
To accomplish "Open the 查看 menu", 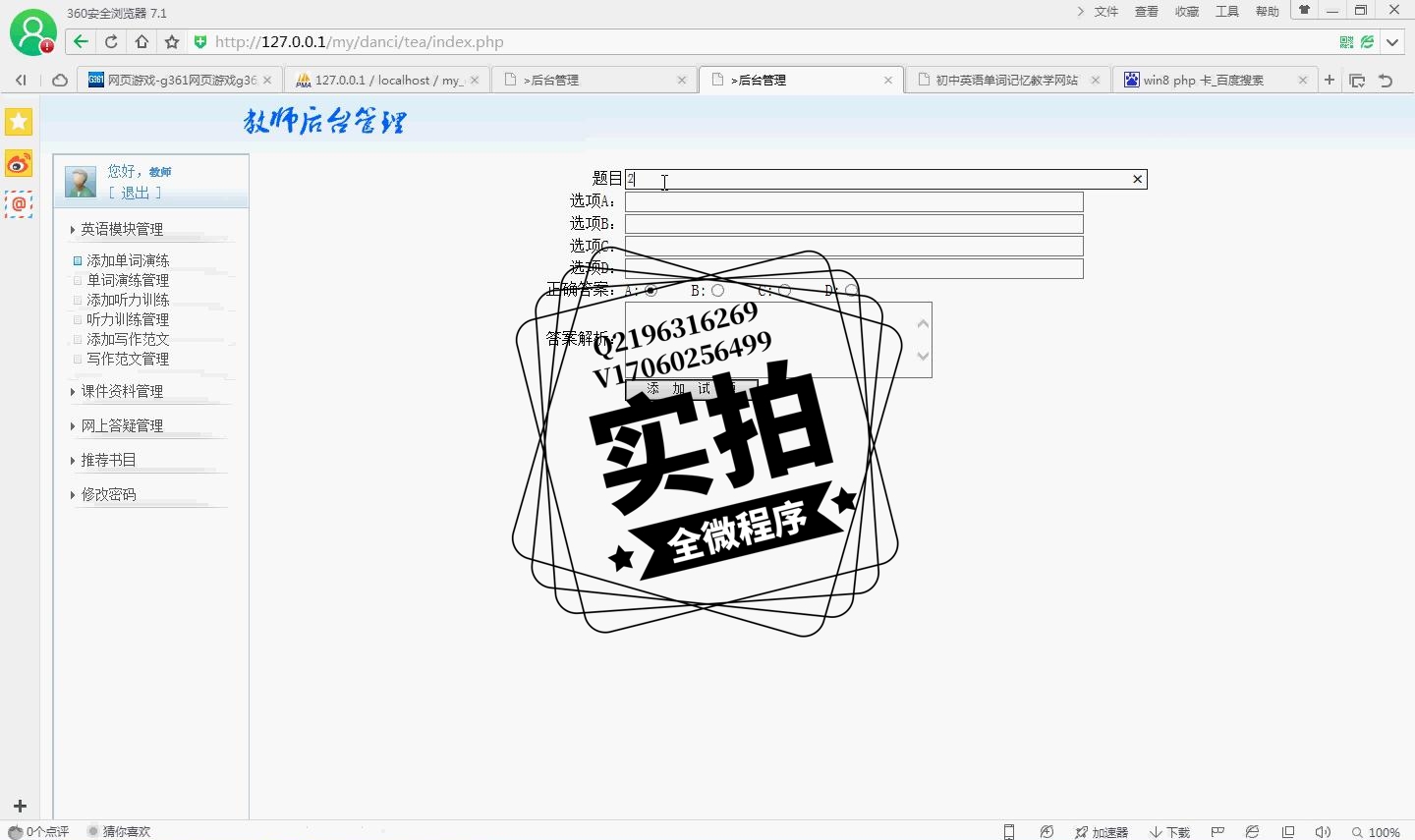I will coord(1147,12).
